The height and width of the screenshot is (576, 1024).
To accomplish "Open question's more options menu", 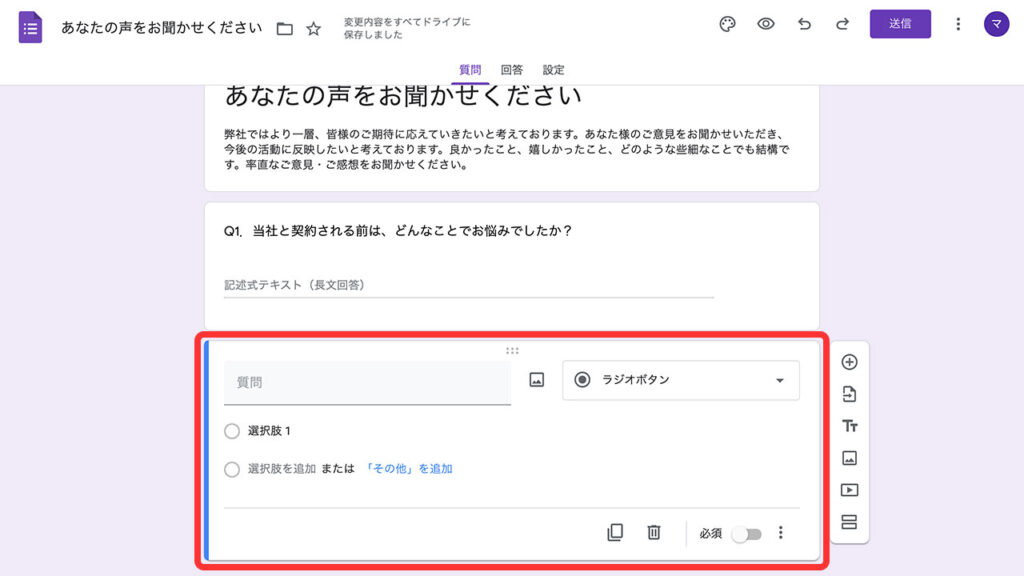I will [780, 532].
